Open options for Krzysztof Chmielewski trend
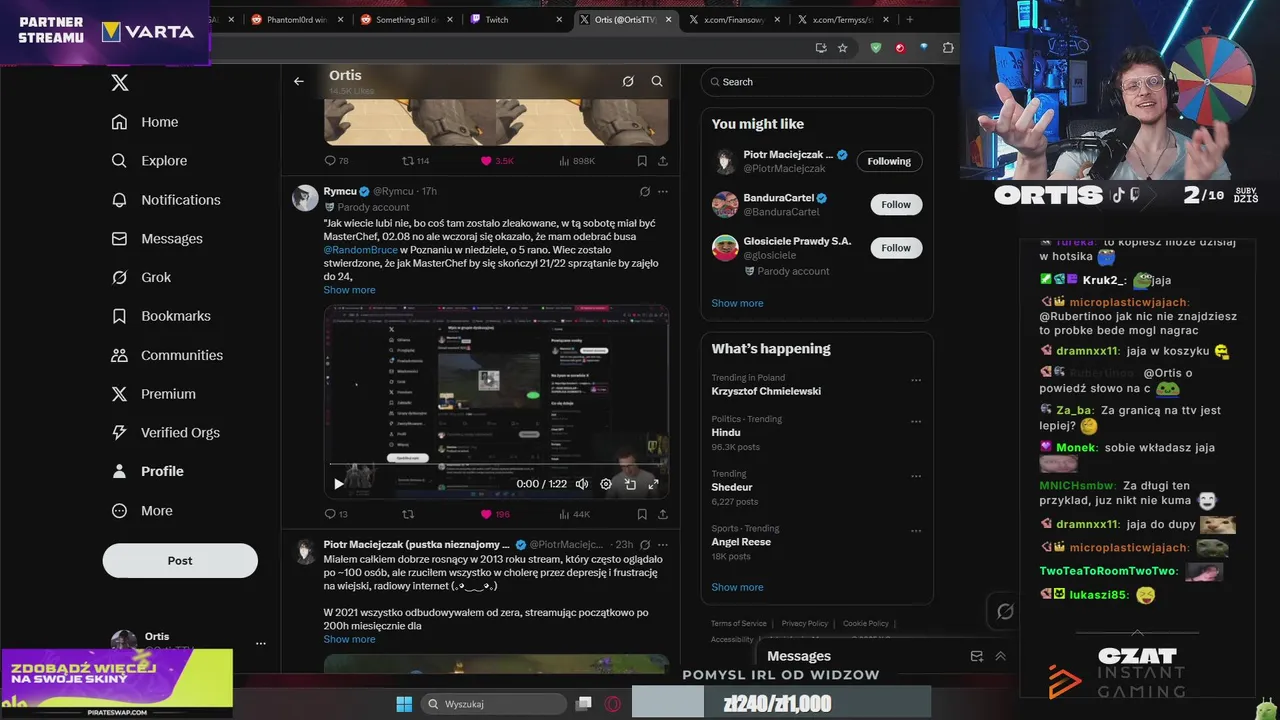This screenshot has width=1280, height=720. click(915, 380)
